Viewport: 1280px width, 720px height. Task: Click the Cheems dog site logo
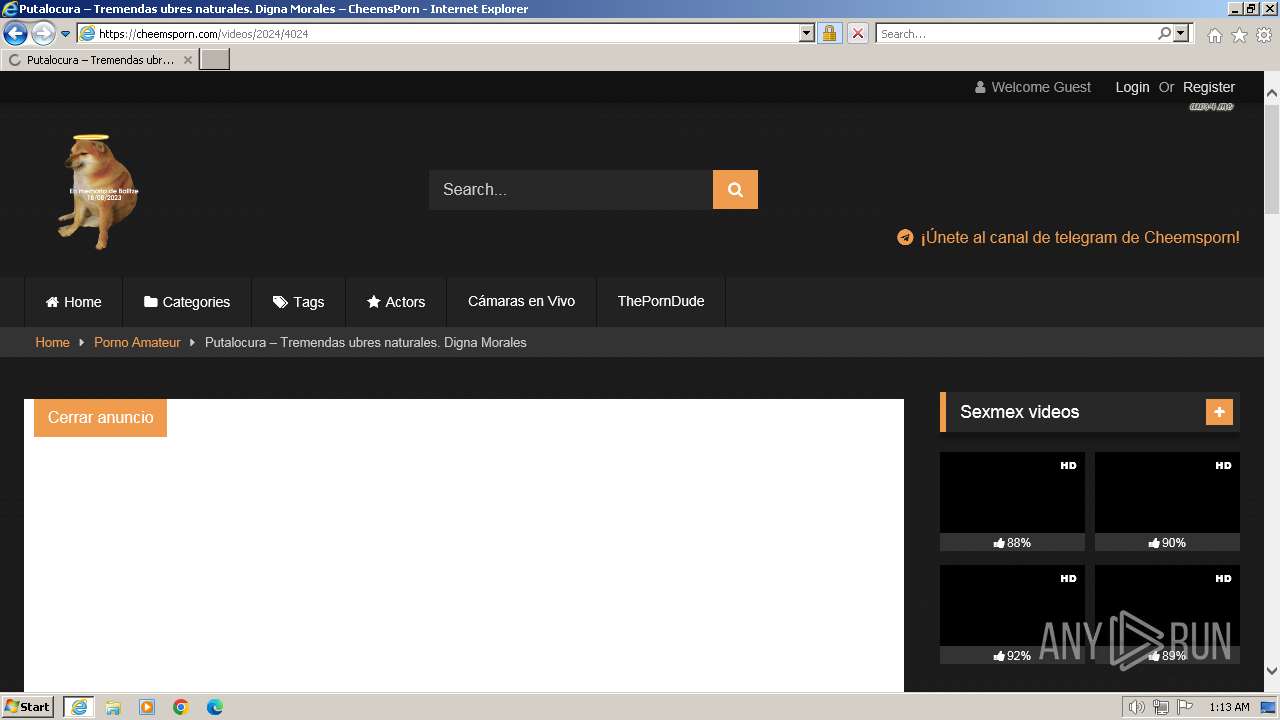coord(98,191)
